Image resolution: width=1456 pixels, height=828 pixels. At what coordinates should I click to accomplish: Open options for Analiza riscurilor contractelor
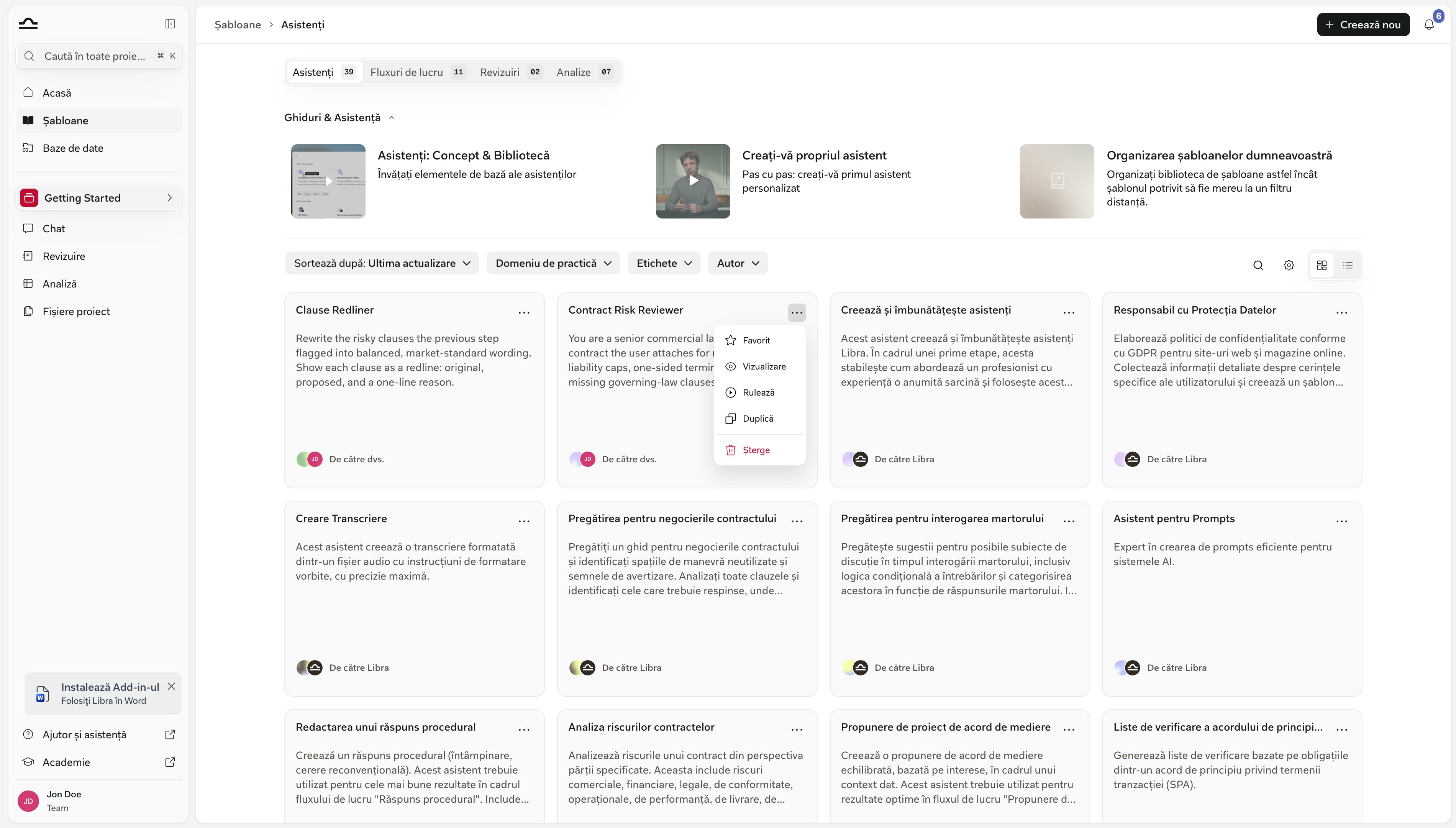(796, 729)
